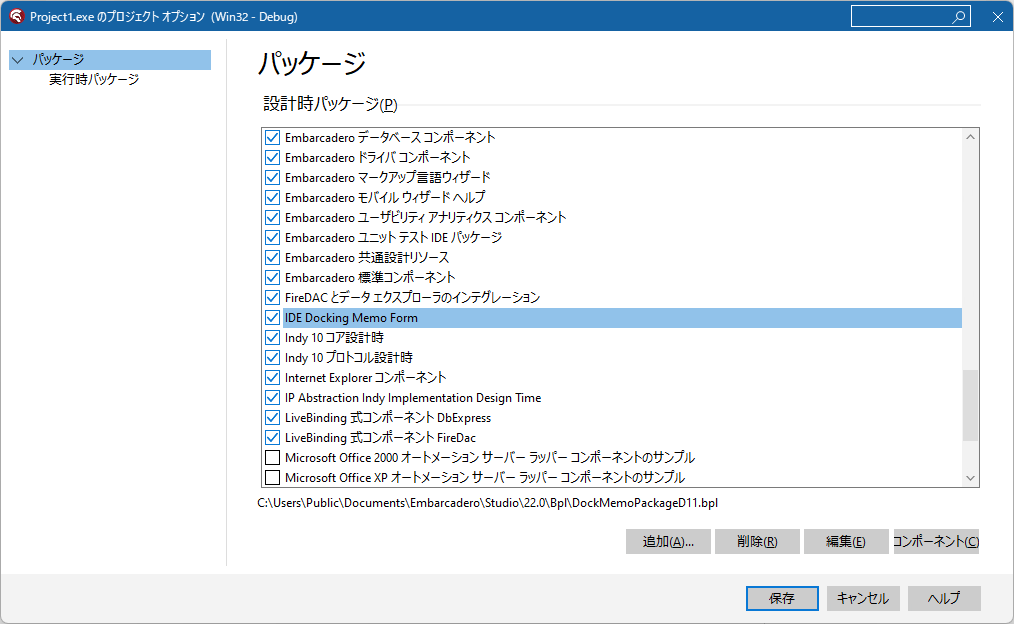Enable Microsoft Office XP オートメーション checkbox

click(x=272, y=479)
